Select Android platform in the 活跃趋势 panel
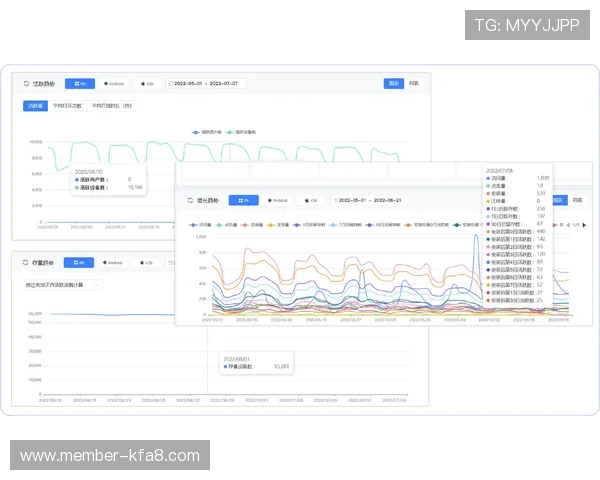This screenshot has width=600, height=480. (113, 84)
